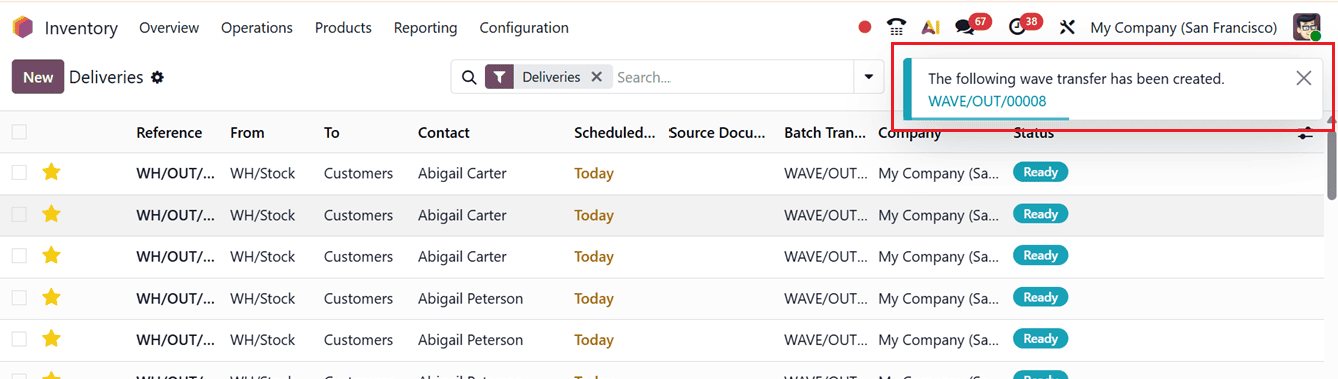Open the Operations menu
This screenshot has width=1338, height=379.
[x=257, y=28]
